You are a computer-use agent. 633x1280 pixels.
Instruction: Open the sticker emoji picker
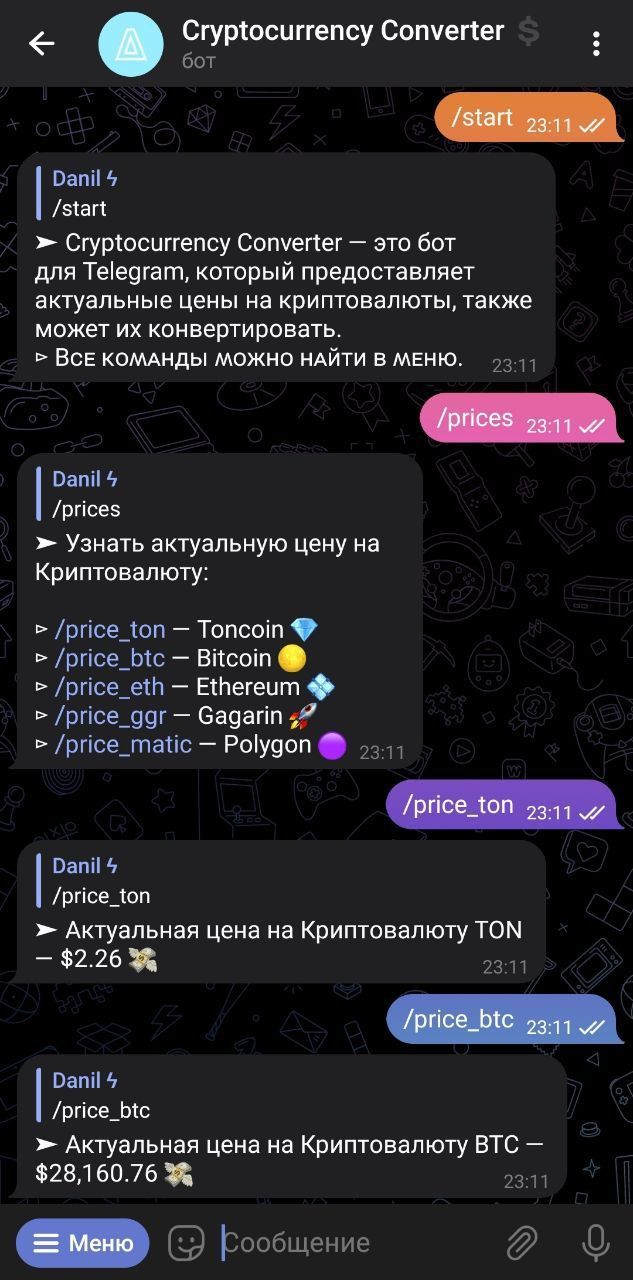tap(186, 1243)
